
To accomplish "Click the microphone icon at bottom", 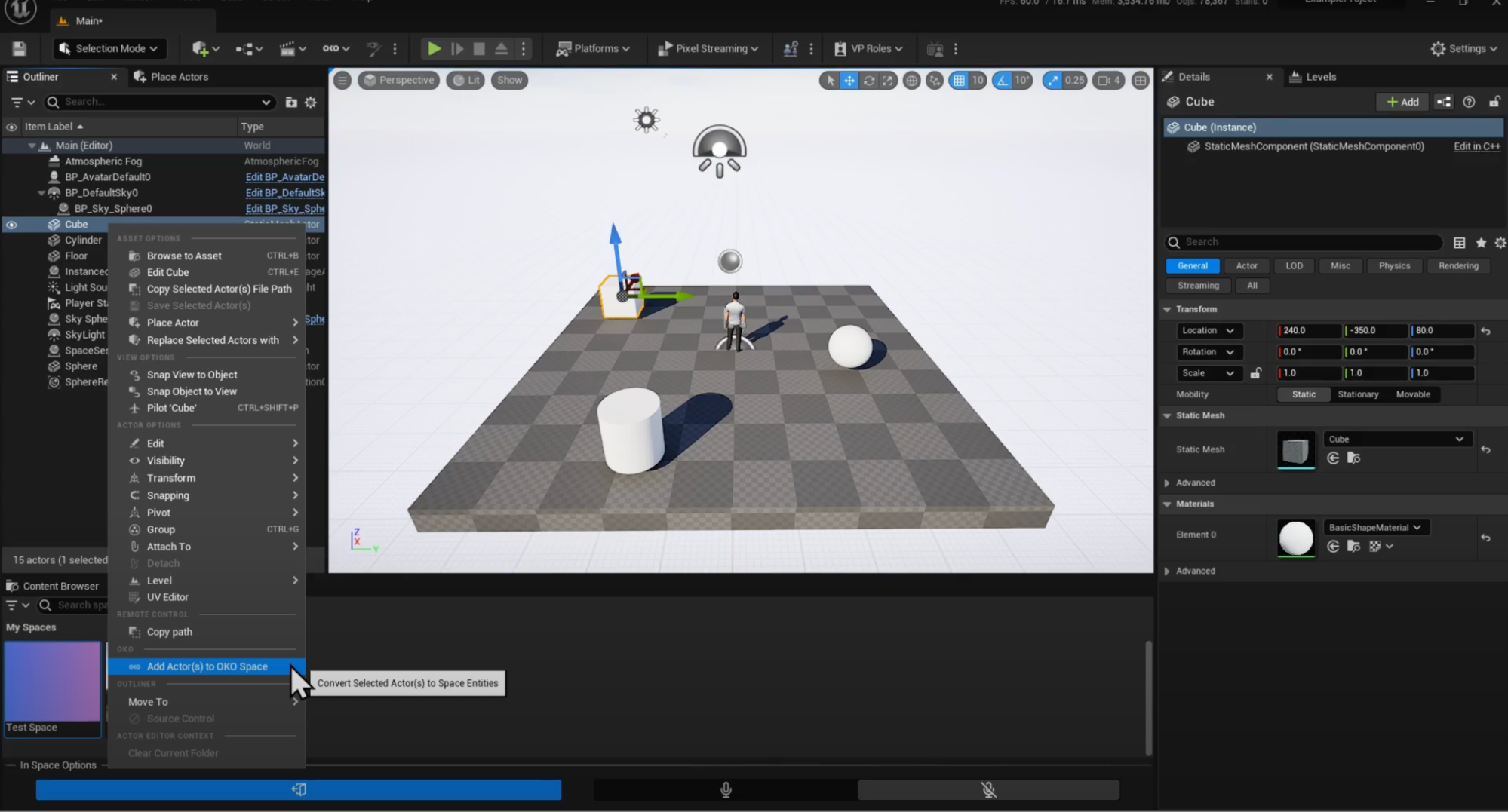I will click(x=725, y=789).
